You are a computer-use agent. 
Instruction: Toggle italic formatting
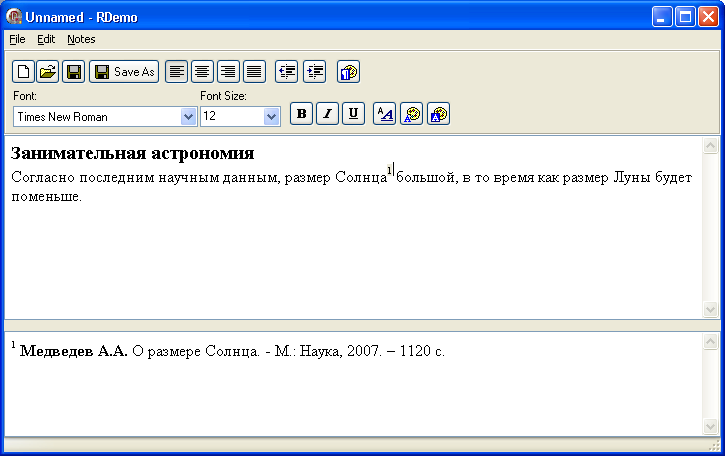pos(327,114)
